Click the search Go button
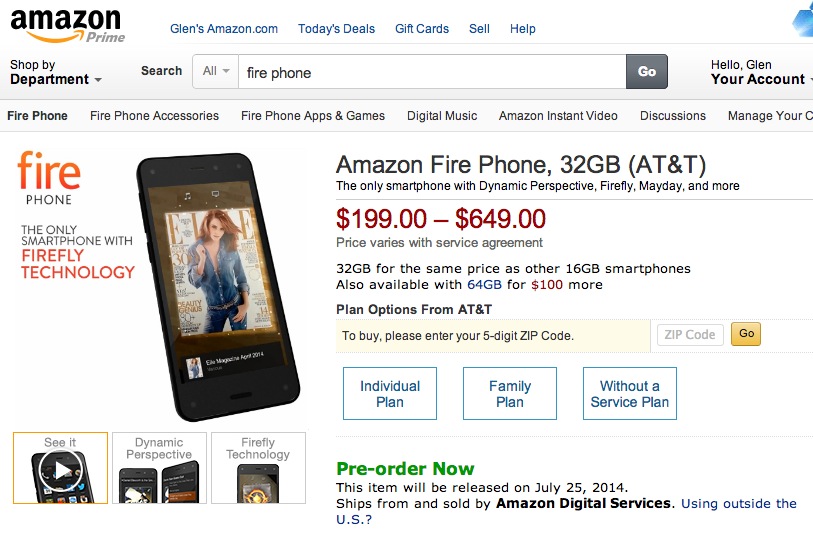Image resolution: width=813 pixels, height=543 pixels. (x=647, y=71)
